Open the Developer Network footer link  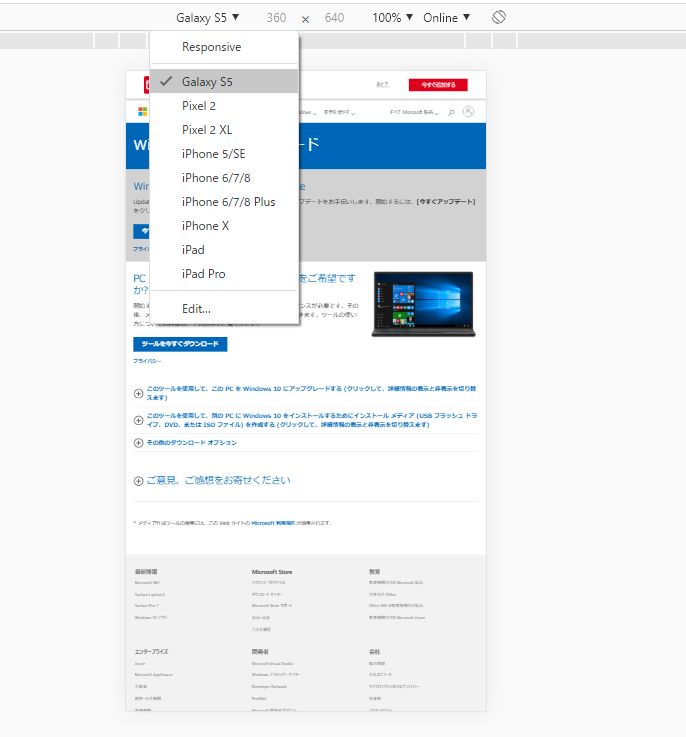click(269, 687)
